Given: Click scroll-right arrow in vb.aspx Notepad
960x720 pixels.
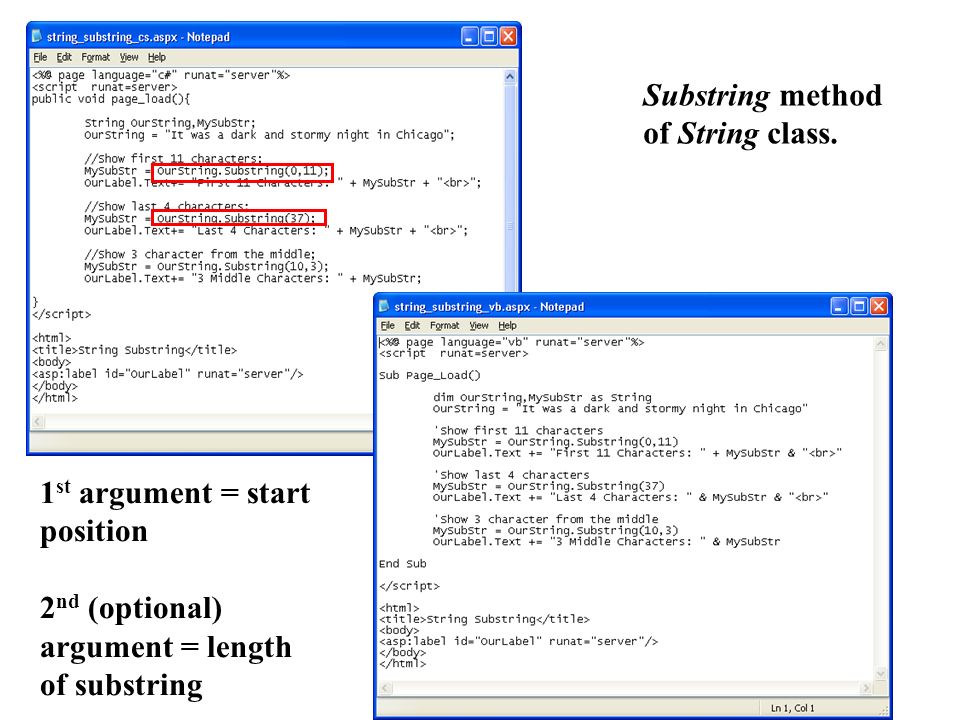Looking at the screenshot, I should [x=866, y=688].
